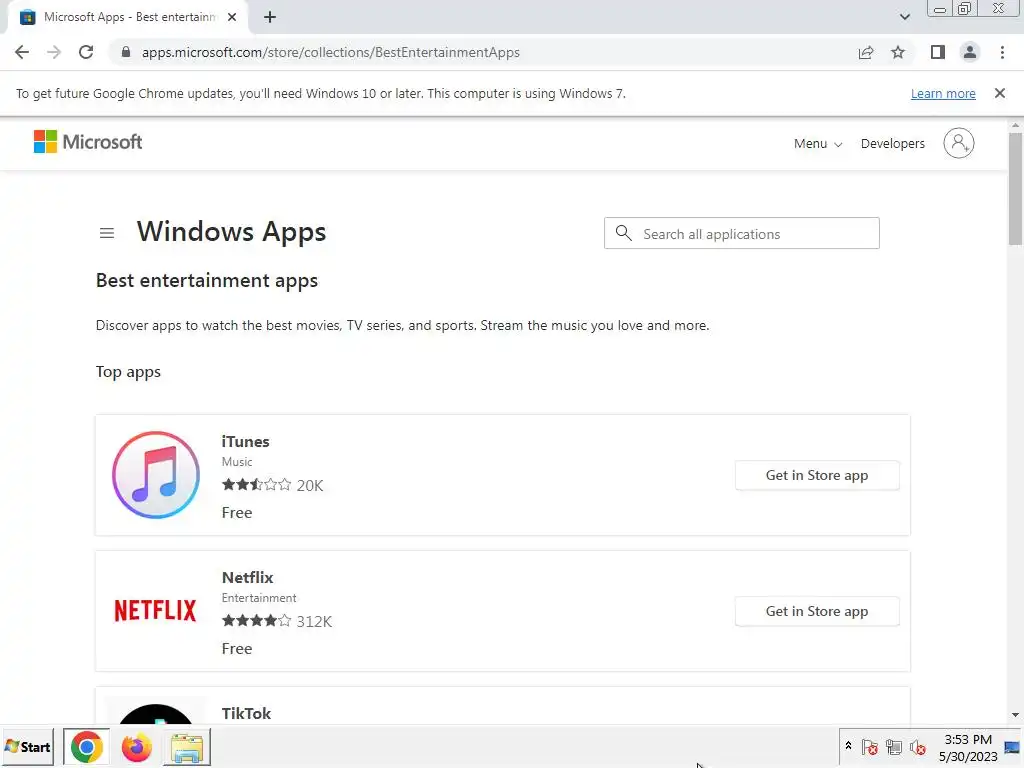Click the Chrome taskbar icon
Image resolution: width=1024 pixels, height=768 pixels.
pos(87,747)
